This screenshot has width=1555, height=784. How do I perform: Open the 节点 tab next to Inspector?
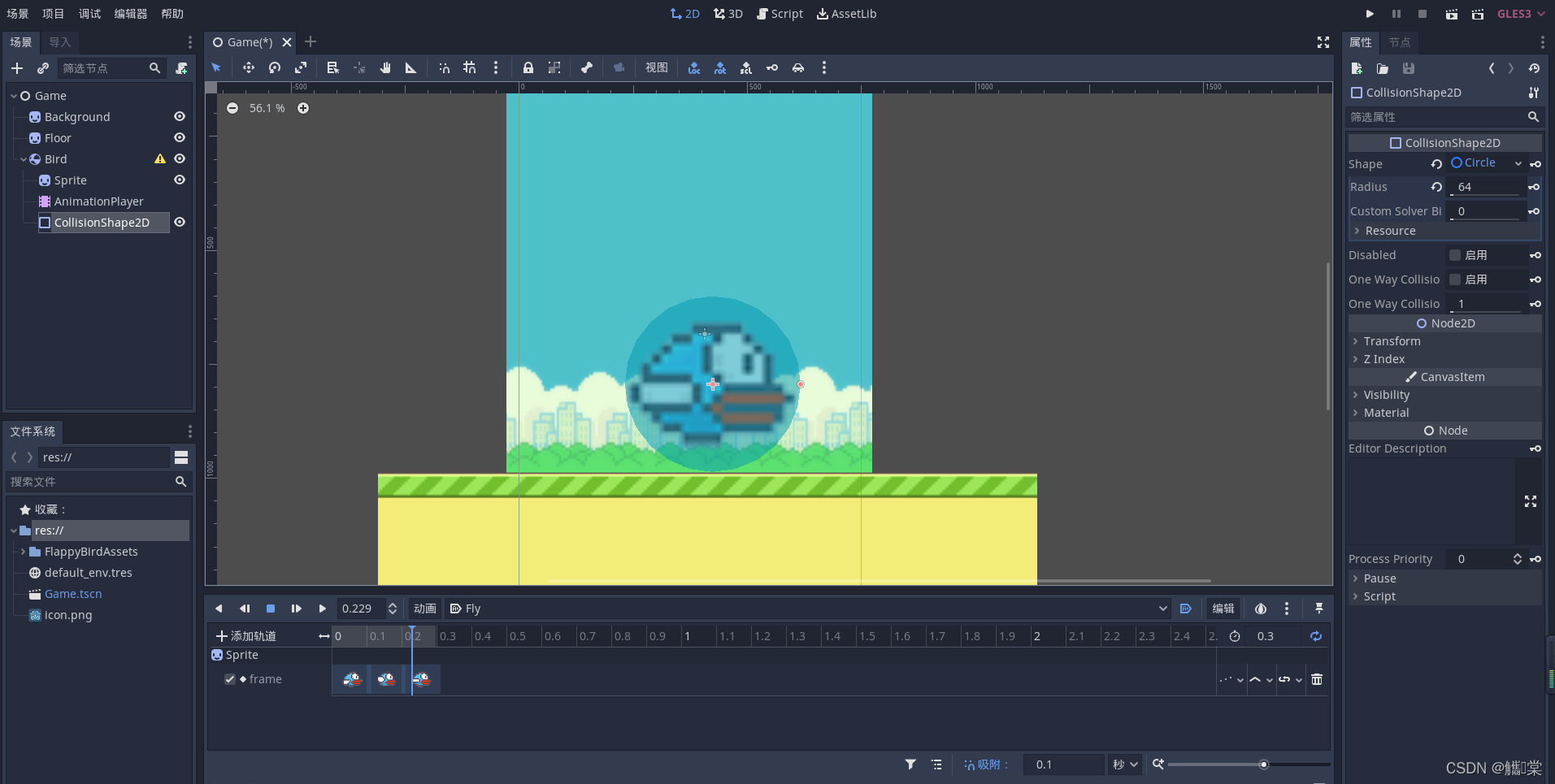coord(1400,42)
